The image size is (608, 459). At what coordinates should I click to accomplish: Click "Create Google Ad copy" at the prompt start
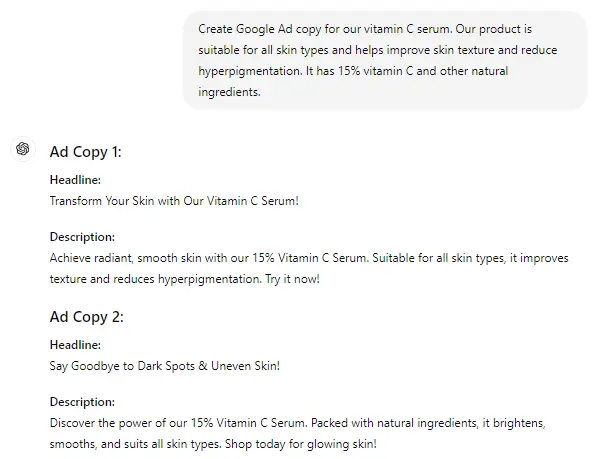(x=256, y=29)
